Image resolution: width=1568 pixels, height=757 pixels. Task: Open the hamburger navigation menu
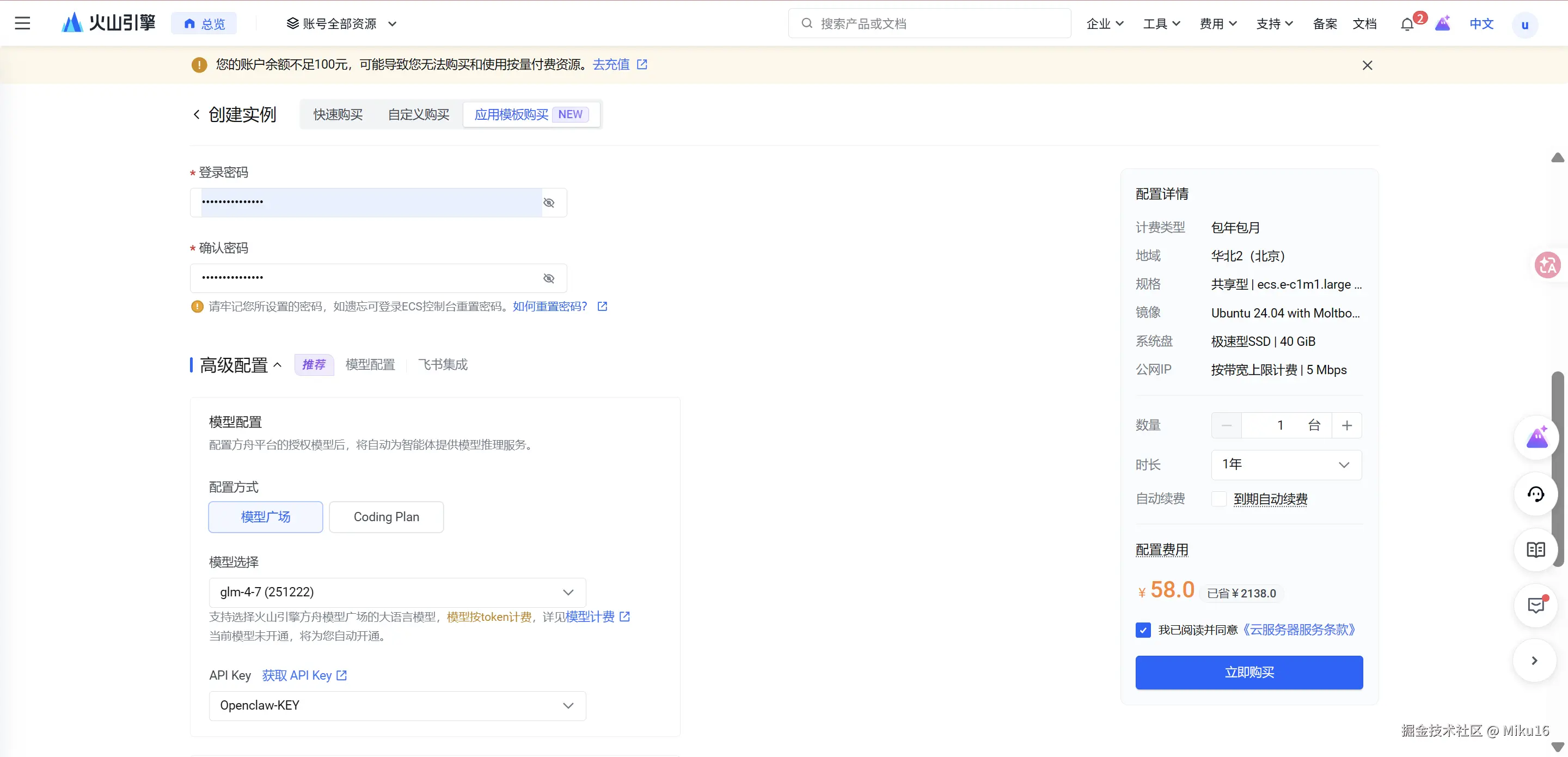(22, 24)
